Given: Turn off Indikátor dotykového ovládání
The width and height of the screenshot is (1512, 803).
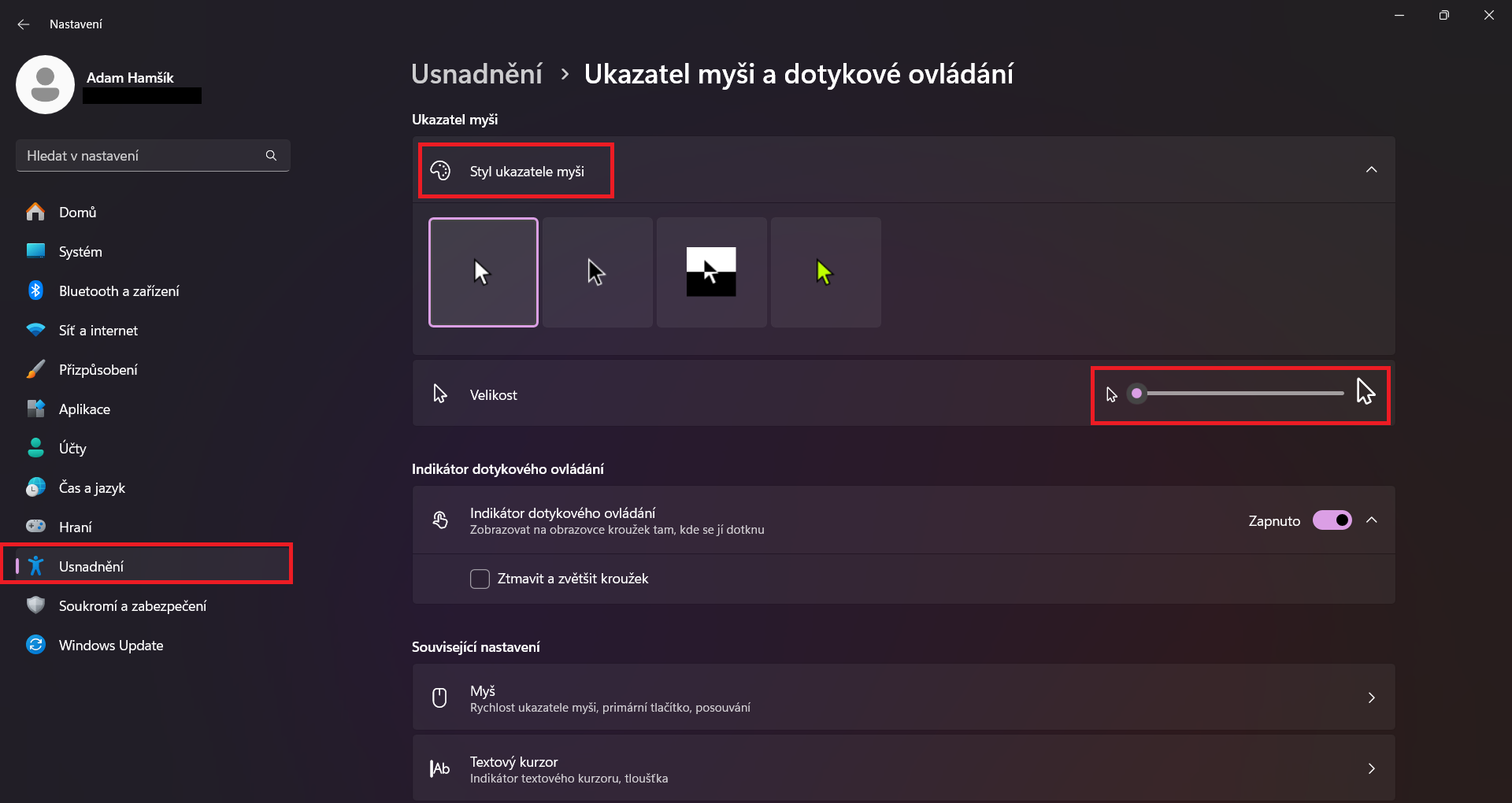Looking at the screenshot, I should point(1332,520).
